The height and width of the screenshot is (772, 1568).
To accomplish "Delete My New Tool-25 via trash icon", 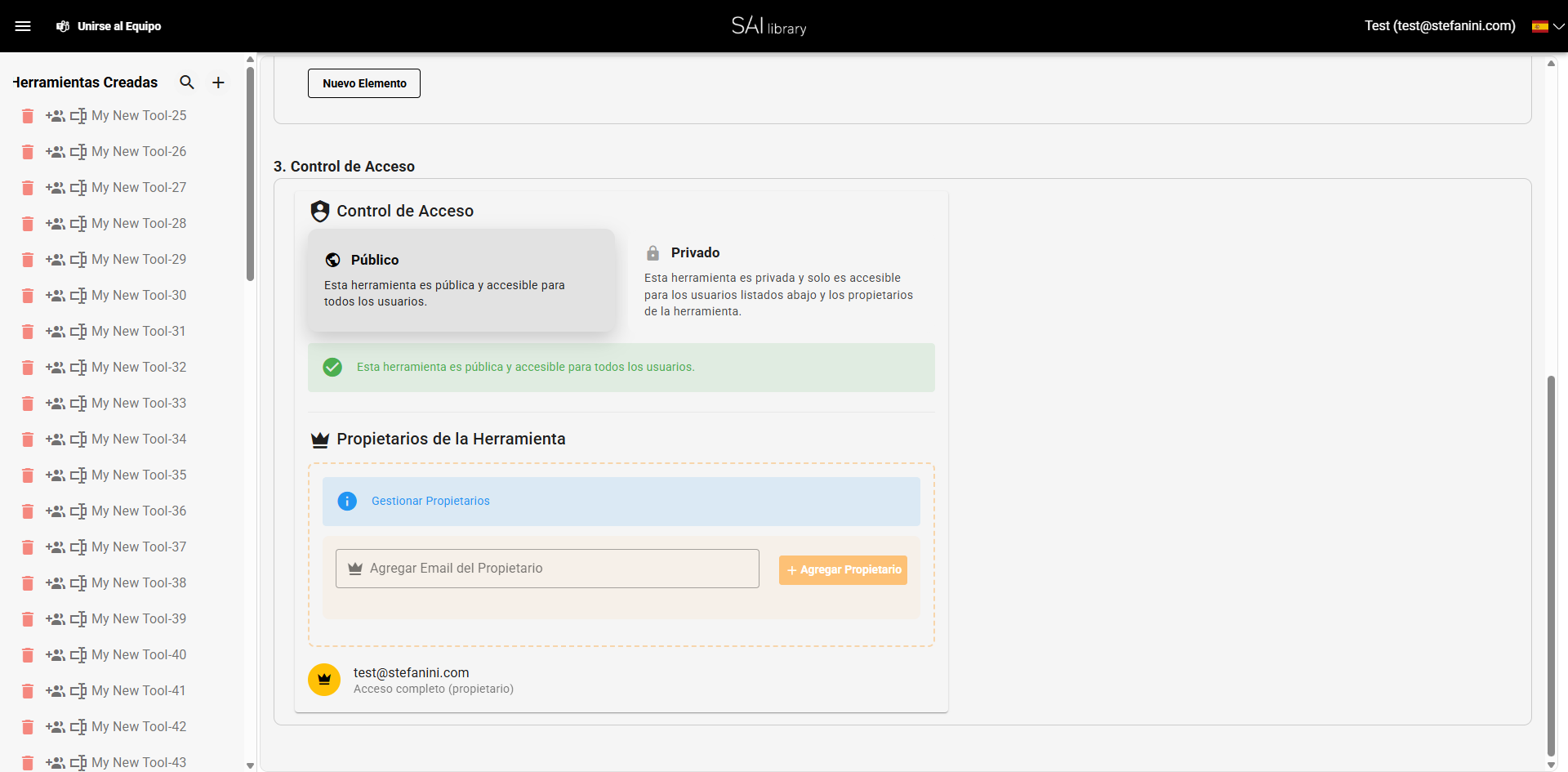I will pyautogui.click(x=27, y=116).
